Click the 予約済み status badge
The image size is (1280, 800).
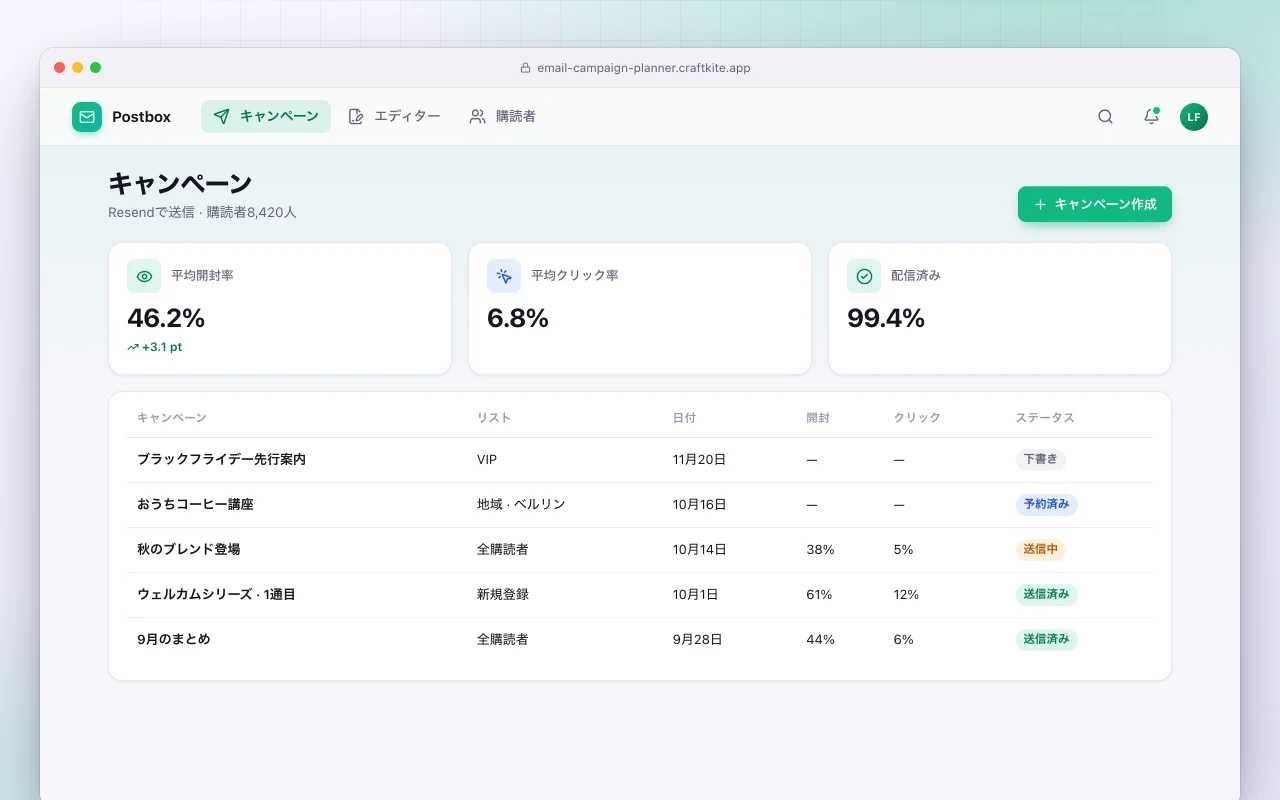[1047, 505]
